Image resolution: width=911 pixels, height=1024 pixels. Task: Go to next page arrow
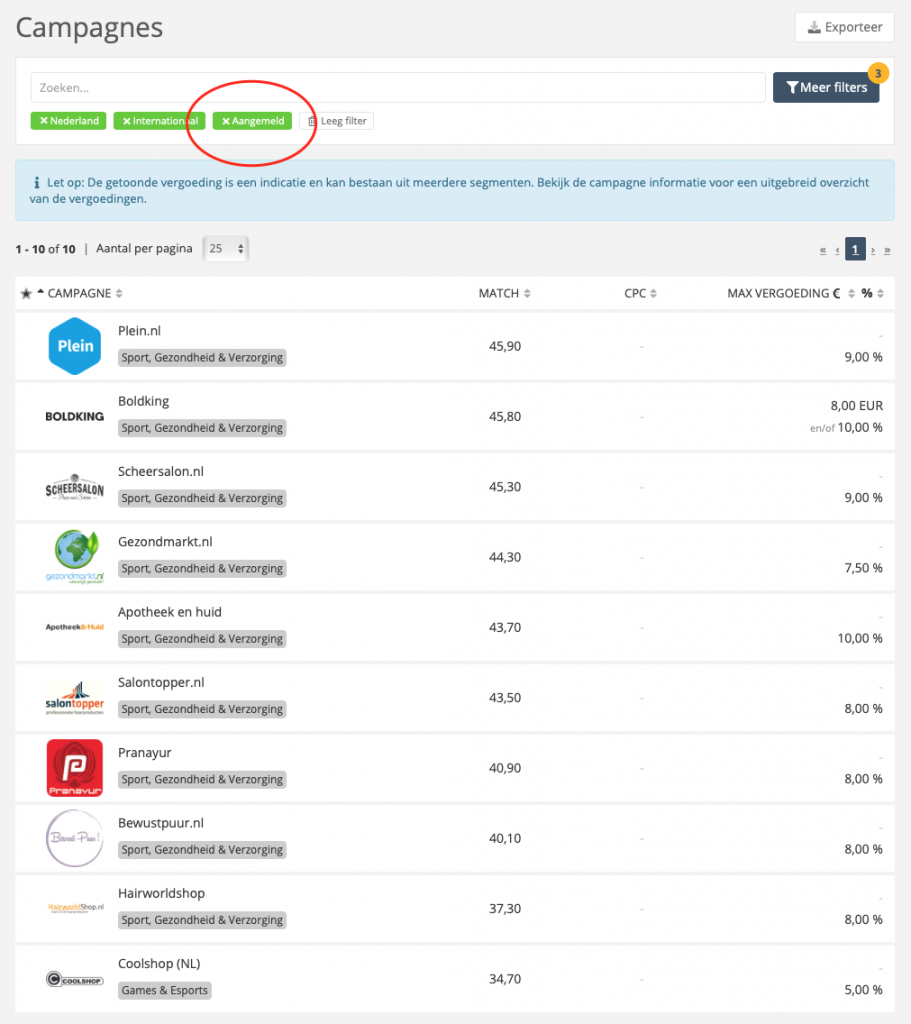[872, 250]
